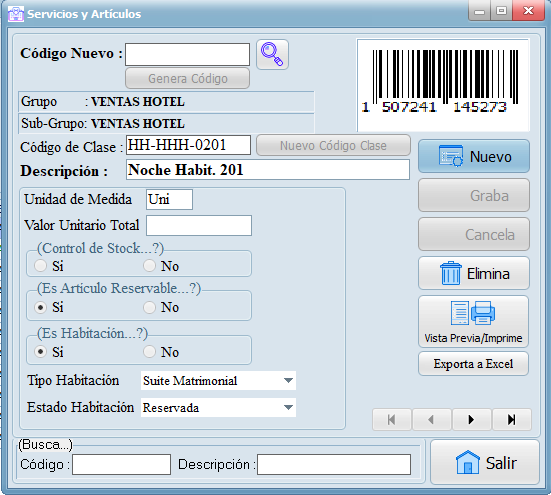Click the magnifying glass search icon

(x=272, y=54)
